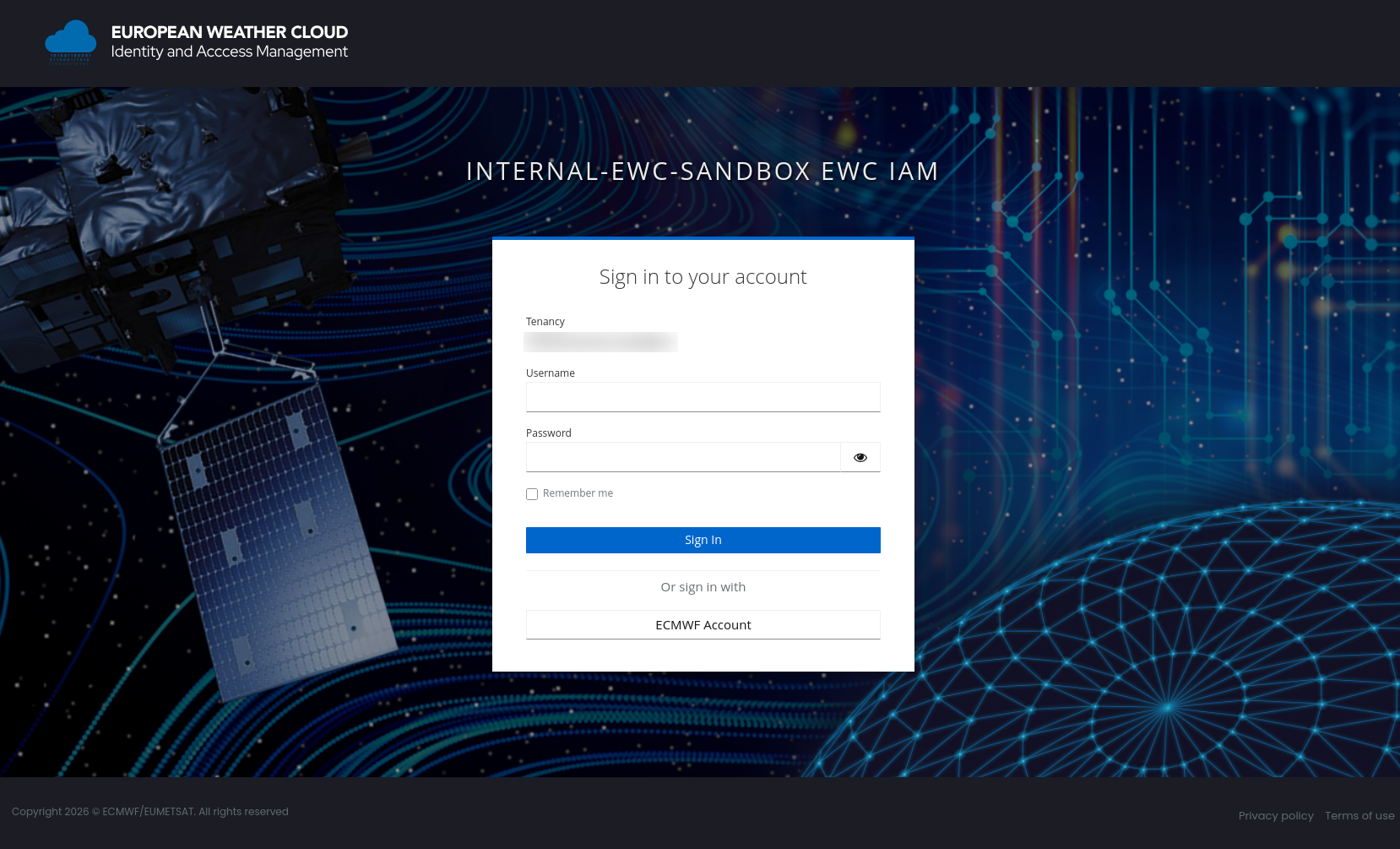Toggle password visibility eye icon

860,457
